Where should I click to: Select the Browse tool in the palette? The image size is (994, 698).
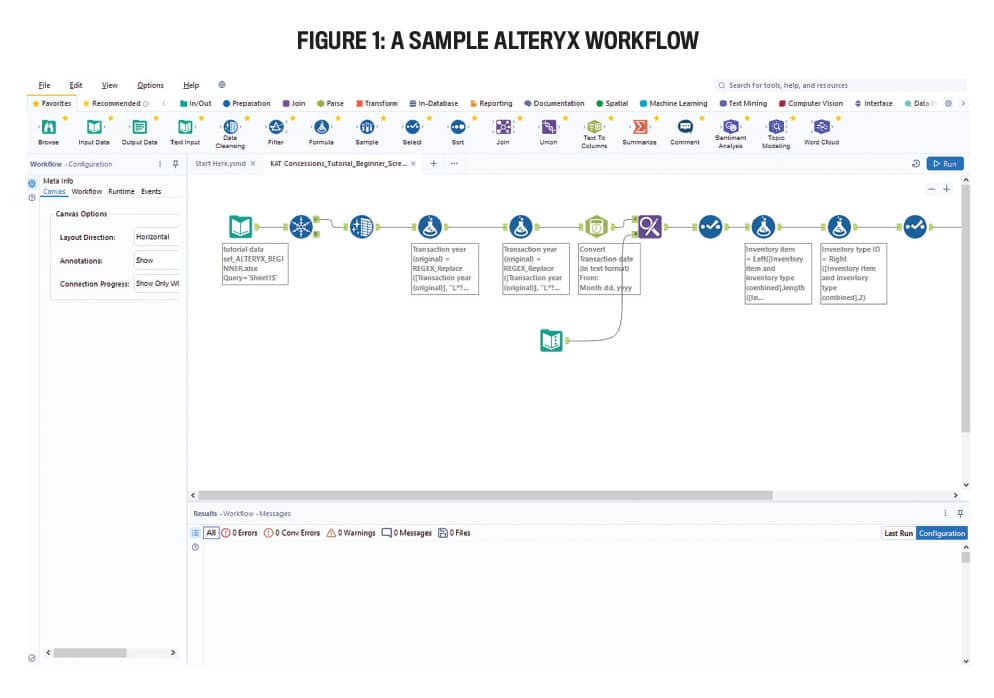coord(48,128)
